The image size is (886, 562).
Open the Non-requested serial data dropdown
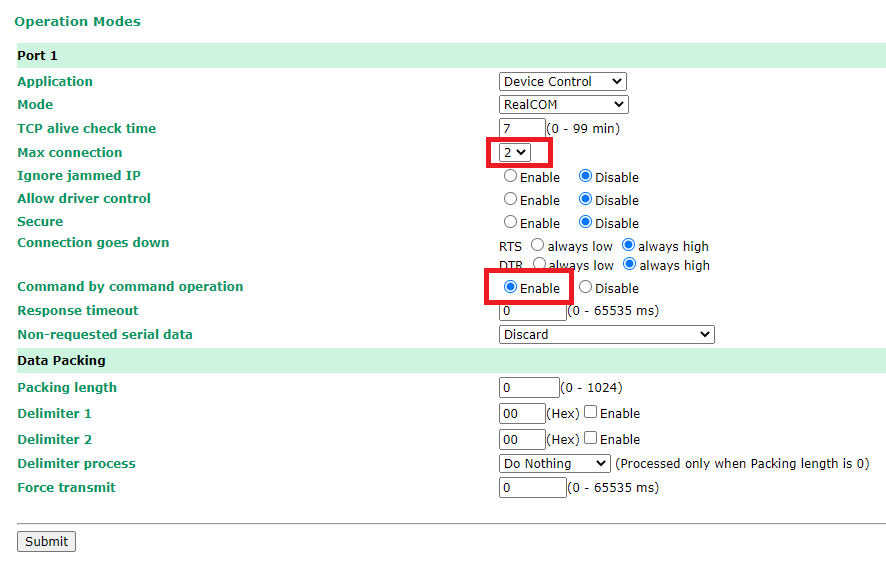[x=606, y=334]
